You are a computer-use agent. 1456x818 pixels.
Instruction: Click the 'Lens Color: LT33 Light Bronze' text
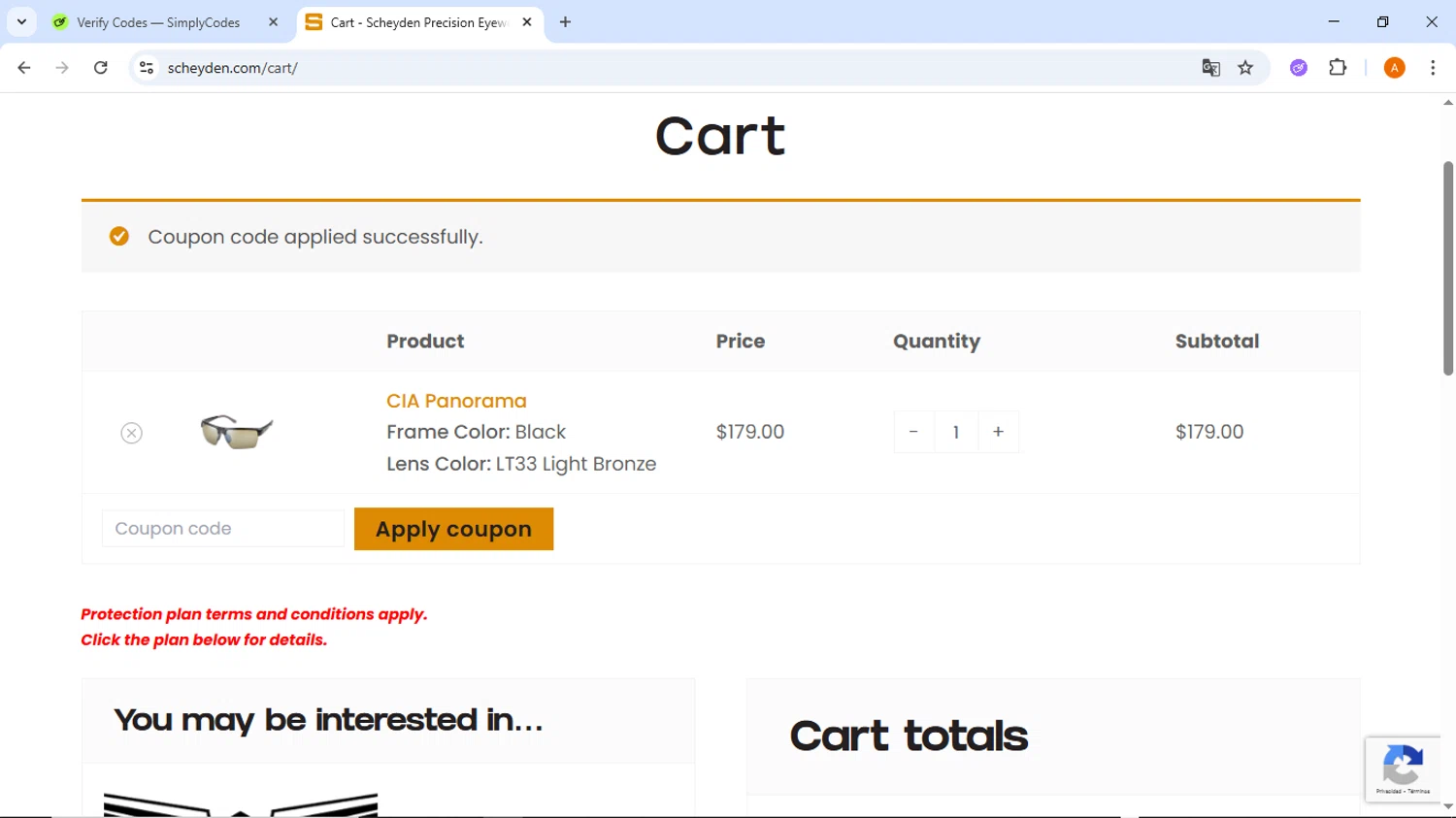coord(521,464)
